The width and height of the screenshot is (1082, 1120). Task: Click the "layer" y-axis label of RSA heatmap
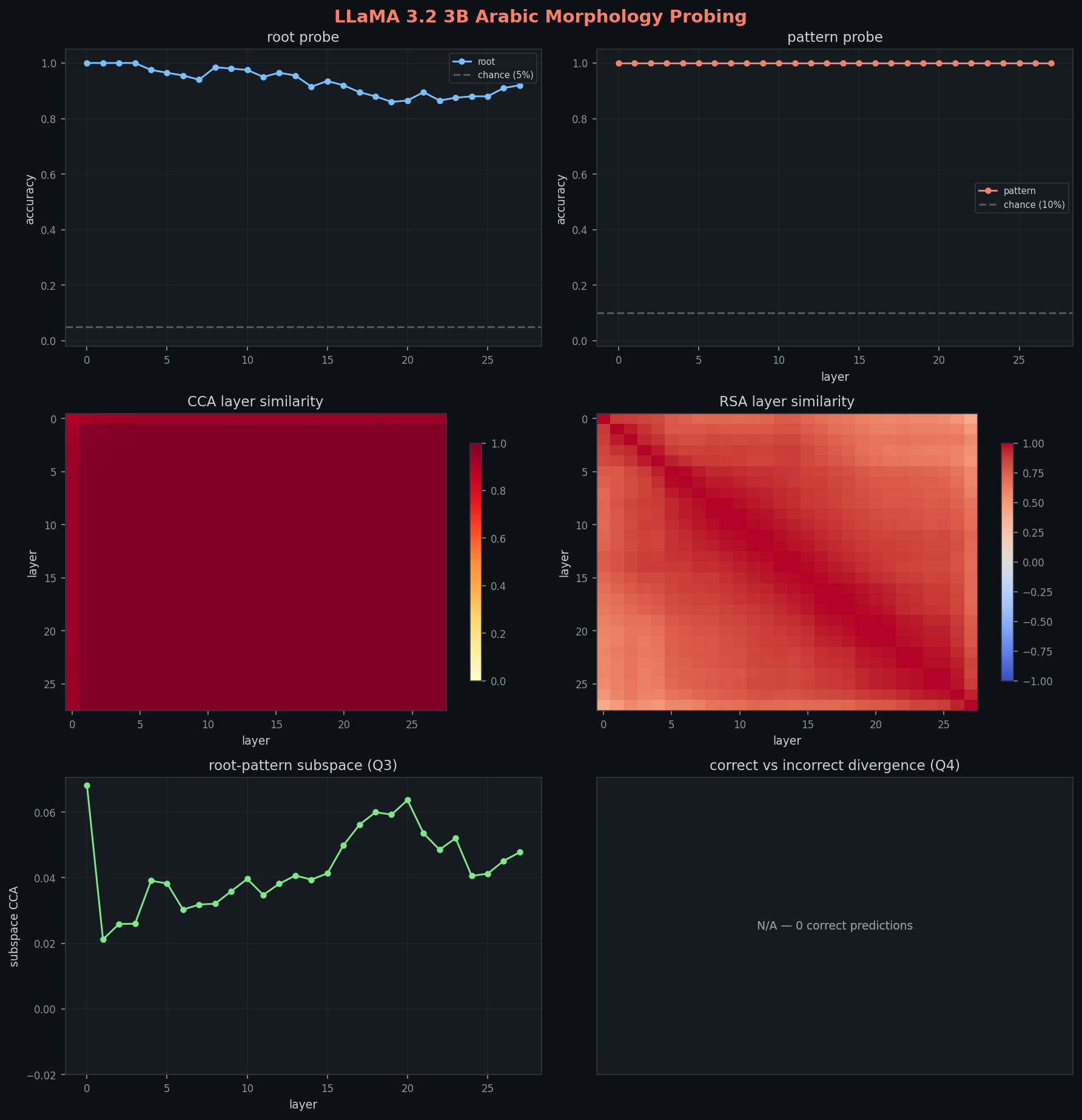[x=564, y=563]
